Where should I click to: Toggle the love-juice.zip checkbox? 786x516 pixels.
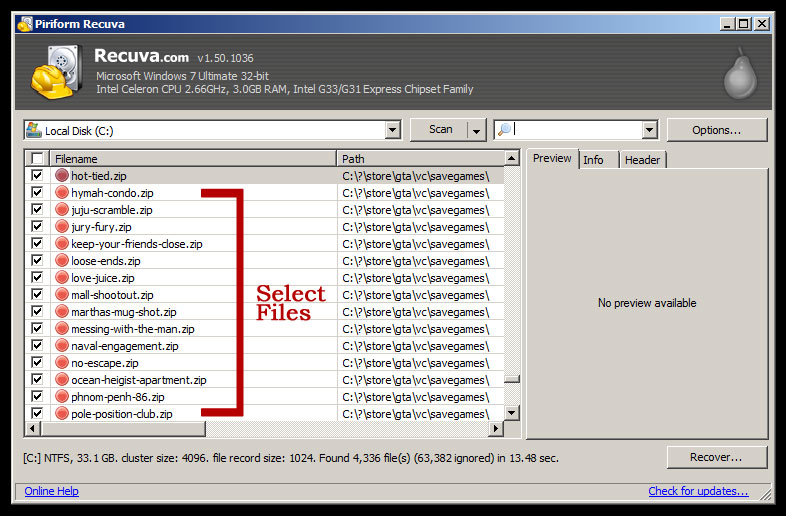pos(37,277)
